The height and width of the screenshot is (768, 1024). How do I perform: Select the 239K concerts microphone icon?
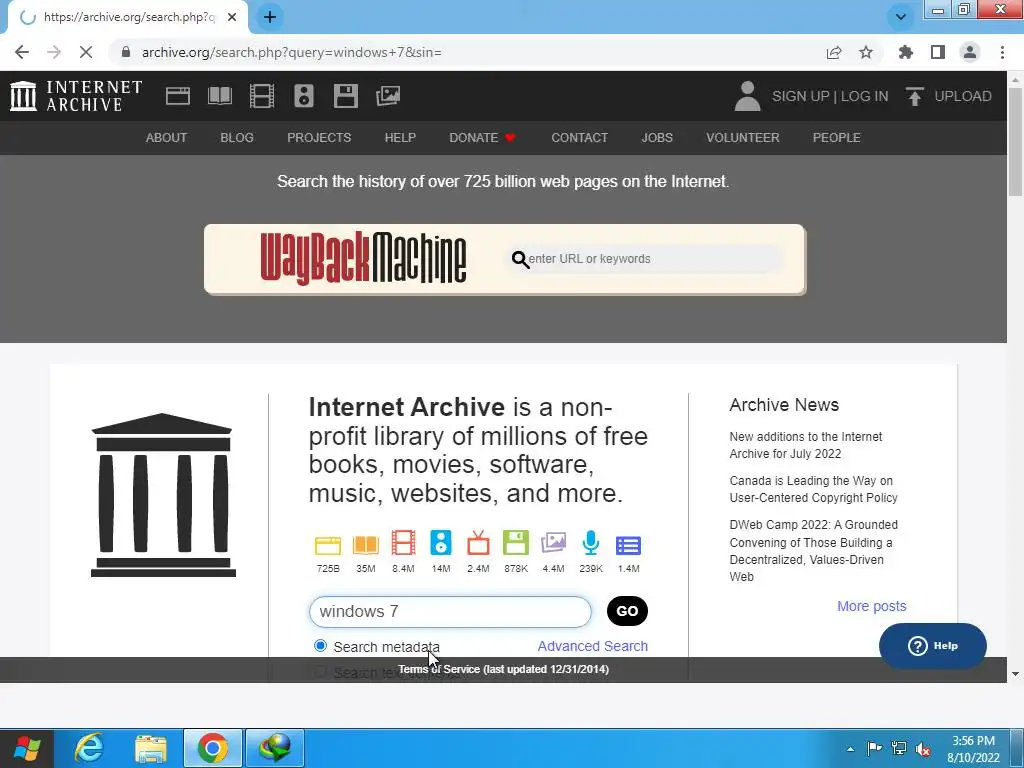pyautogui.click(x=591, y=543)
